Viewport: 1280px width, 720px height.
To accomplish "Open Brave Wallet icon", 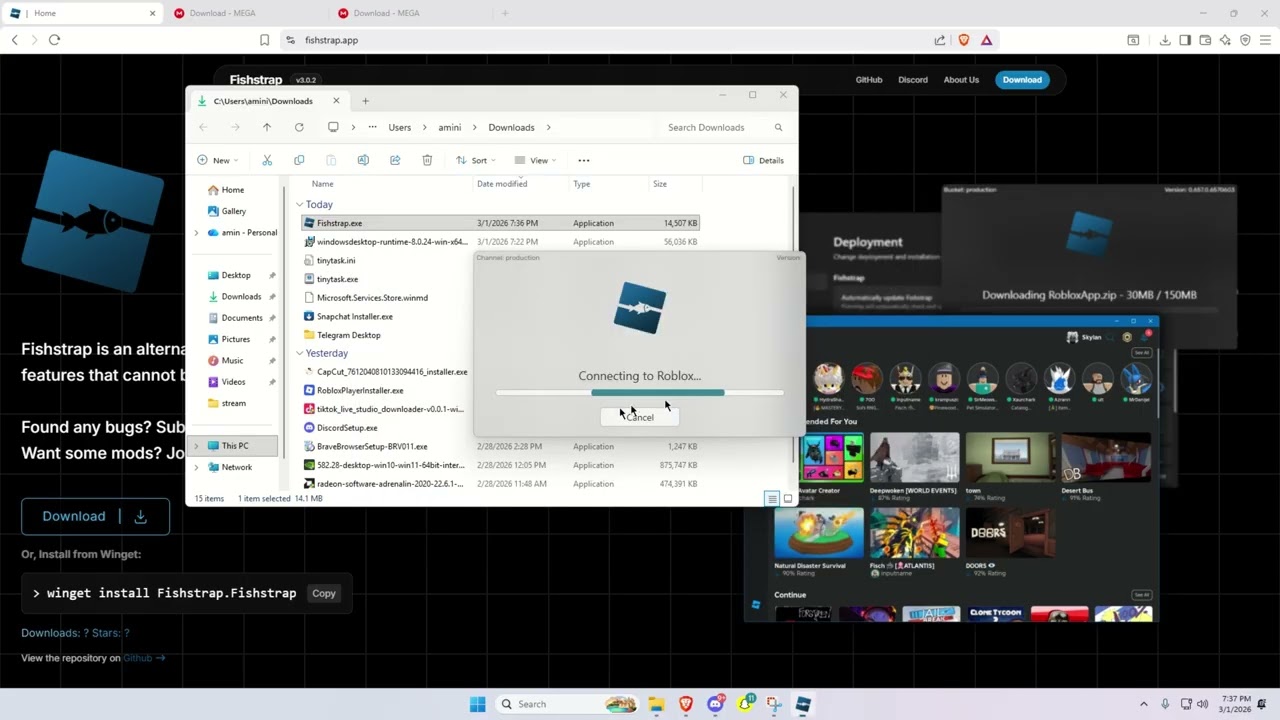I will [1205, 40].
